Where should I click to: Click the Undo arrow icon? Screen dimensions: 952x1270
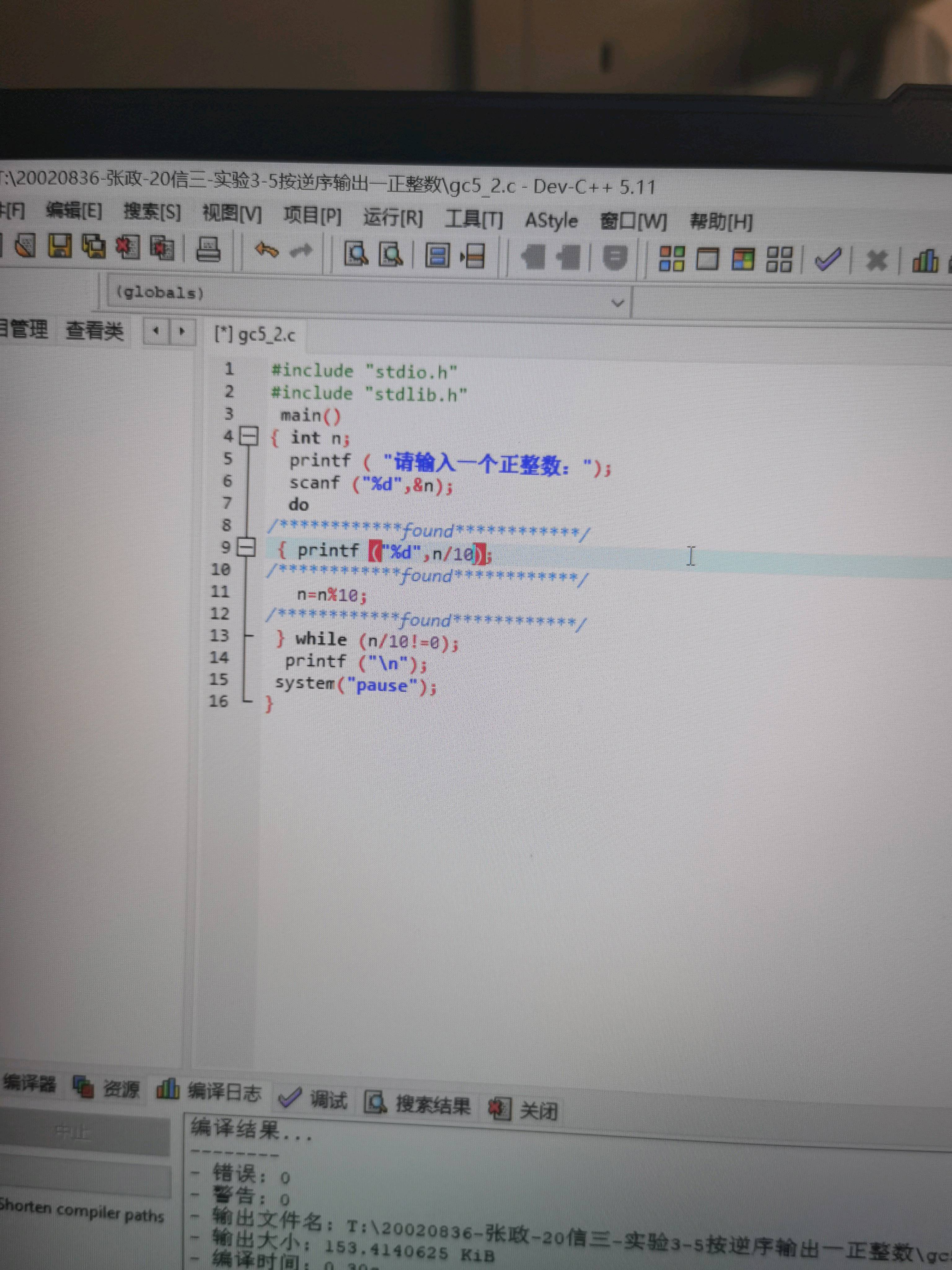(x=266, y=250)
